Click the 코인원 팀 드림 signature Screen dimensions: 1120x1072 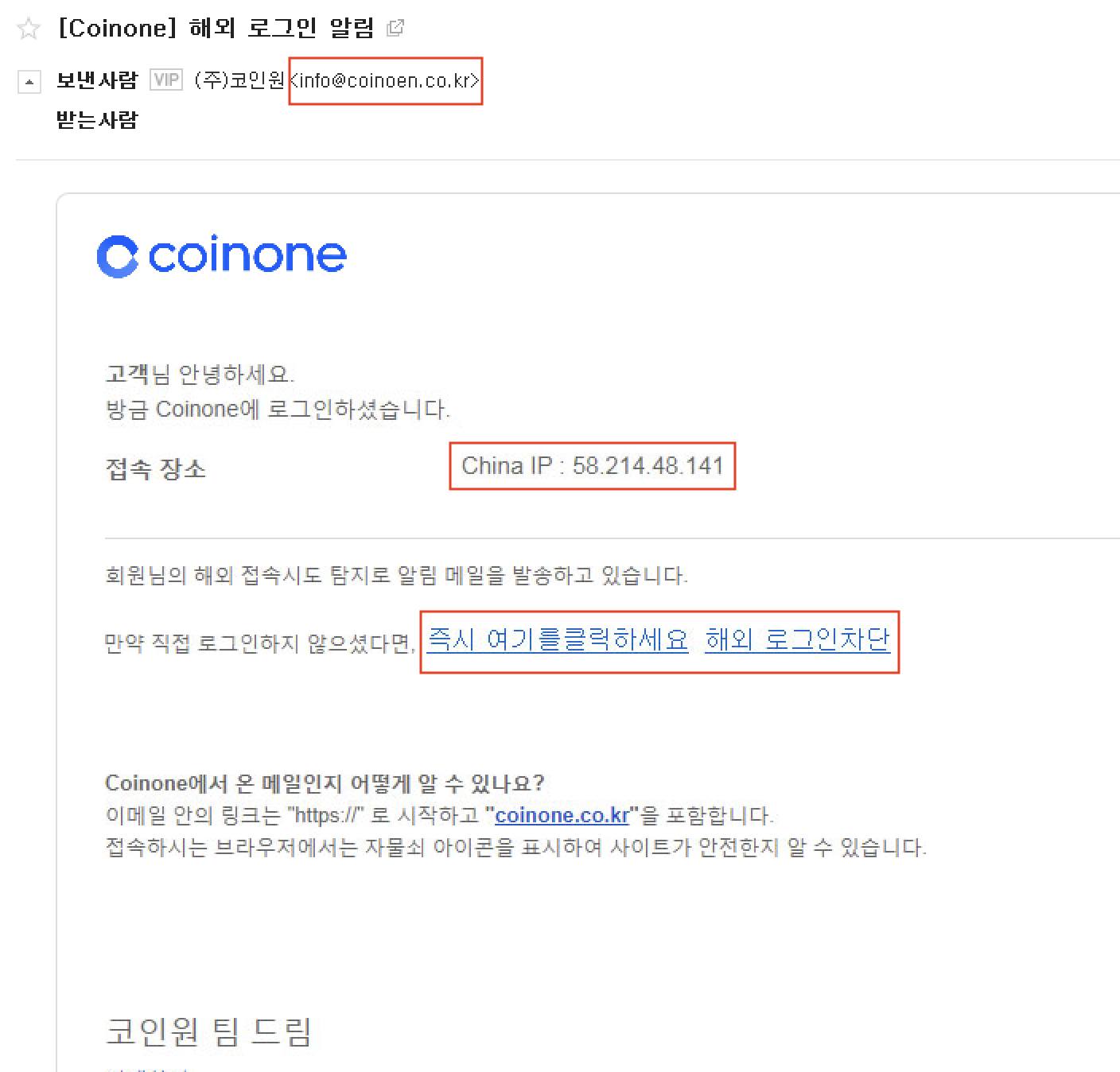point(208,1031)
